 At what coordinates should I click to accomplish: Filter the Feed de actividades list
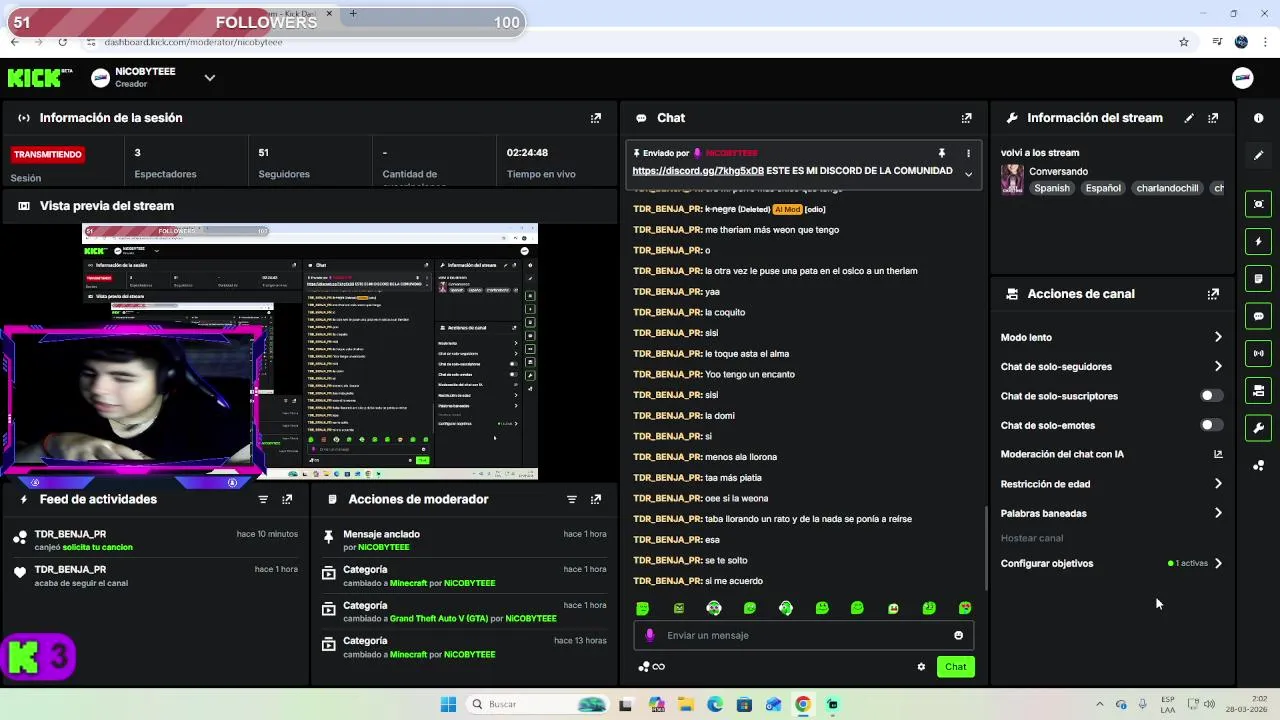point(263,499)
